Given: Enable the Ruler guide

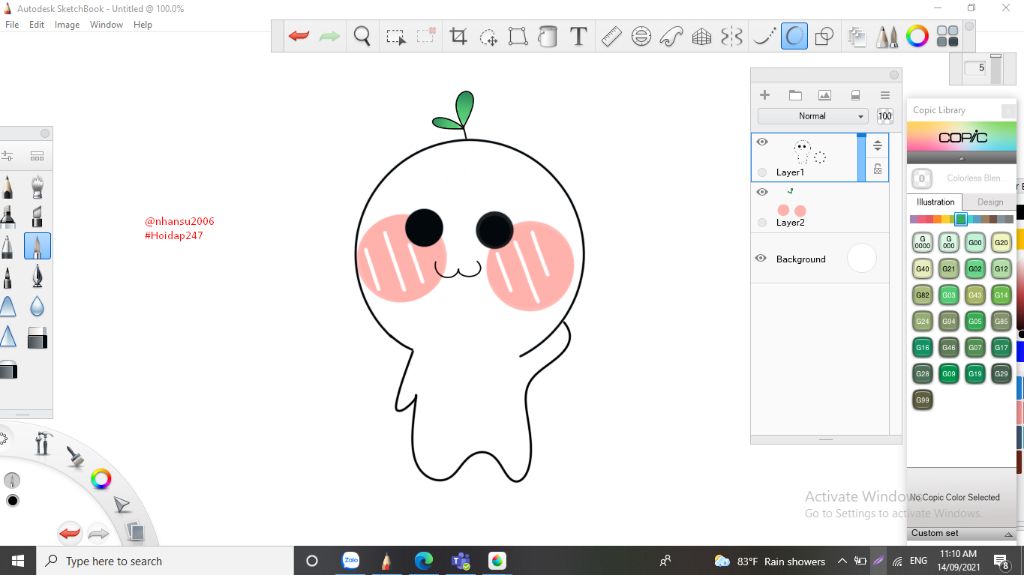Looking at the screenshot, I should point(611,37).
